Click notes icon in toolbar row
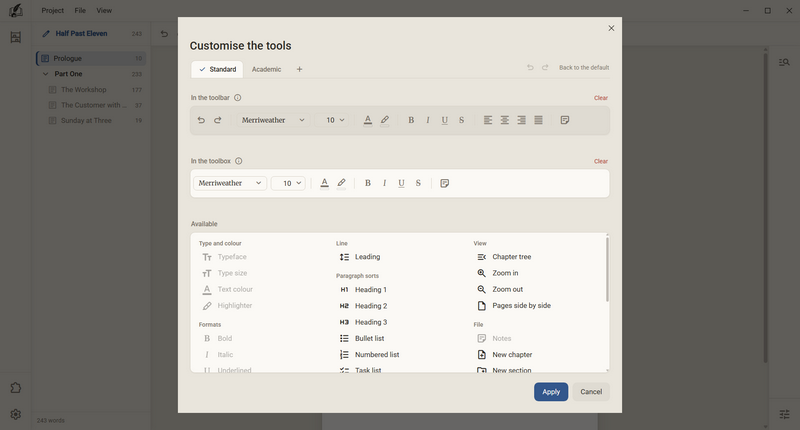Screen dimensions: 800x430 point(565,120)
